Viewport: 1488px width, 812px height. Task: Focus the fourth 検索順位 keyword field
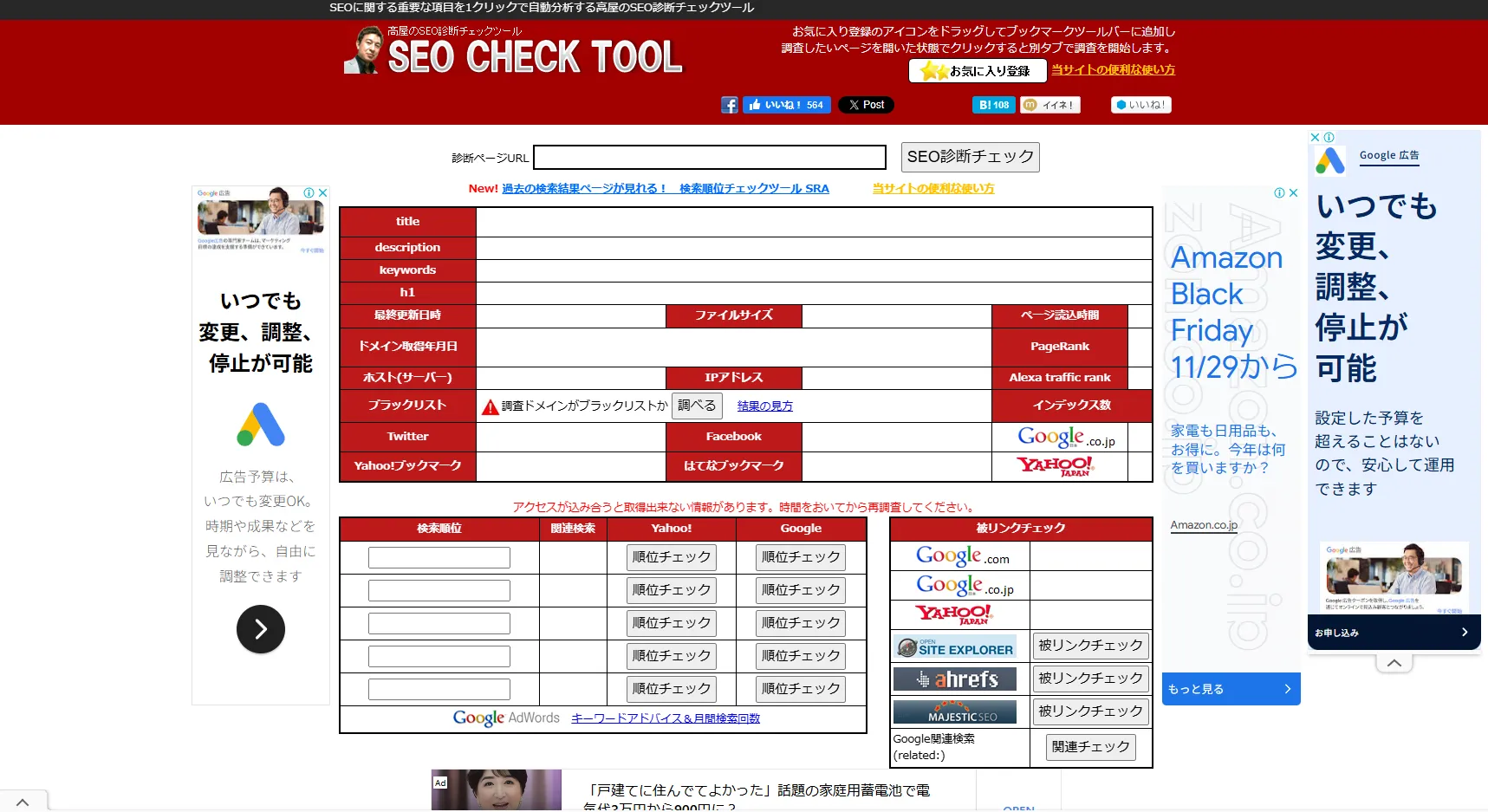coord(439,656)
